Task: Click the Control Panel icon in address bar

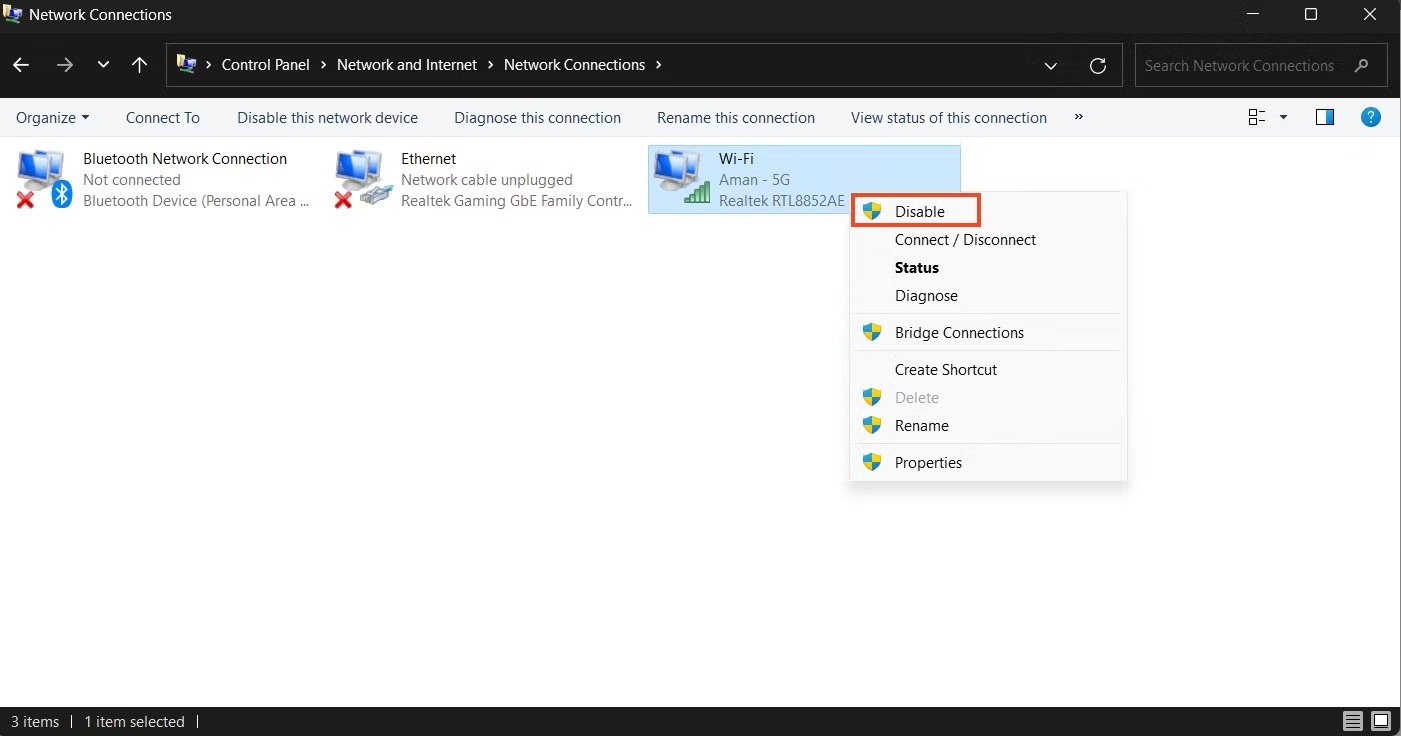Action: pyautogui.click(x=186, y=64)
